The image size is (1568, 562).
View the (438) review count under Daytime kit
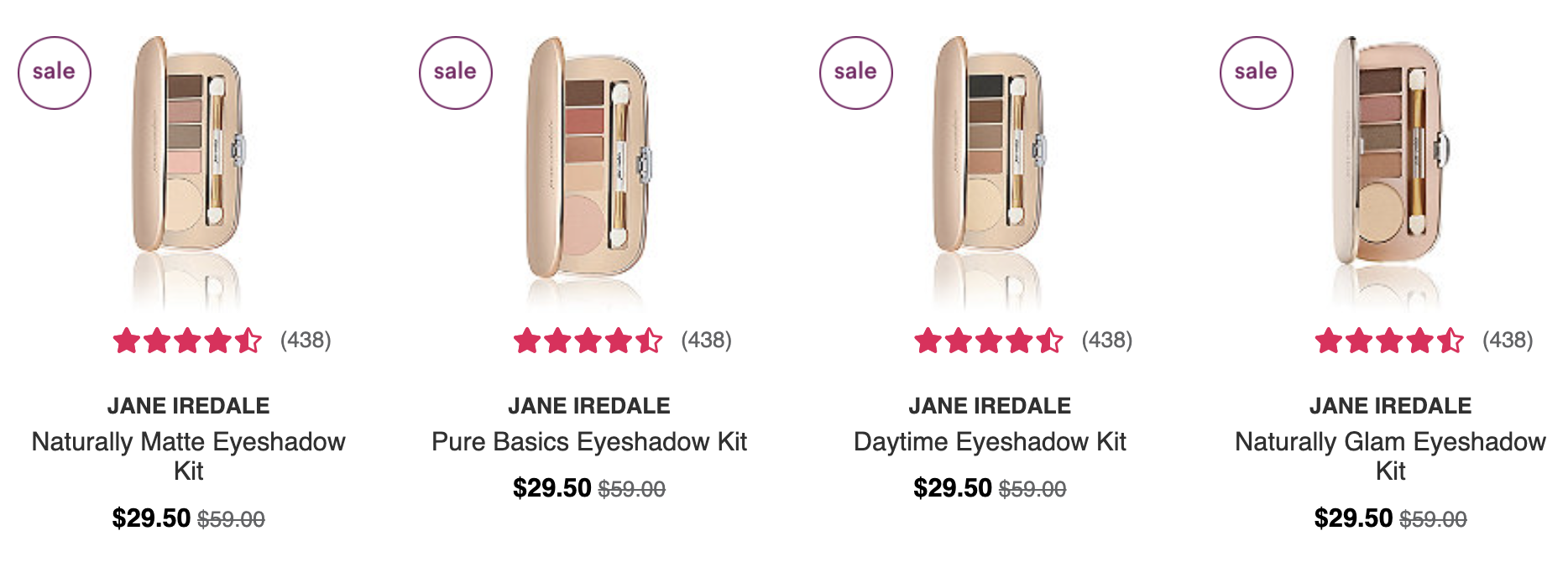point(1107,341)
